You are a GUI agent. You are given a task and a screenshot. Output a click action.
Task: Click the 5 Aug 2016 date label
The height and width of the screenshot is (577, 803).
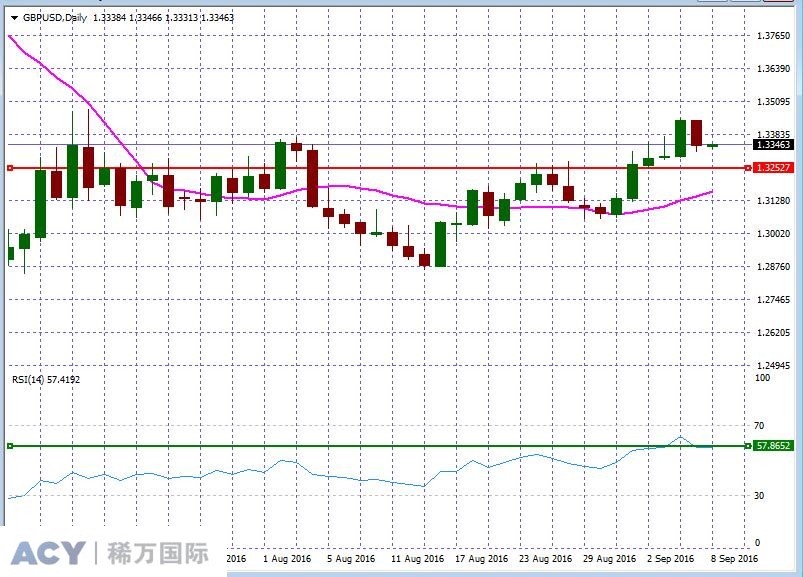click(351, 559)
